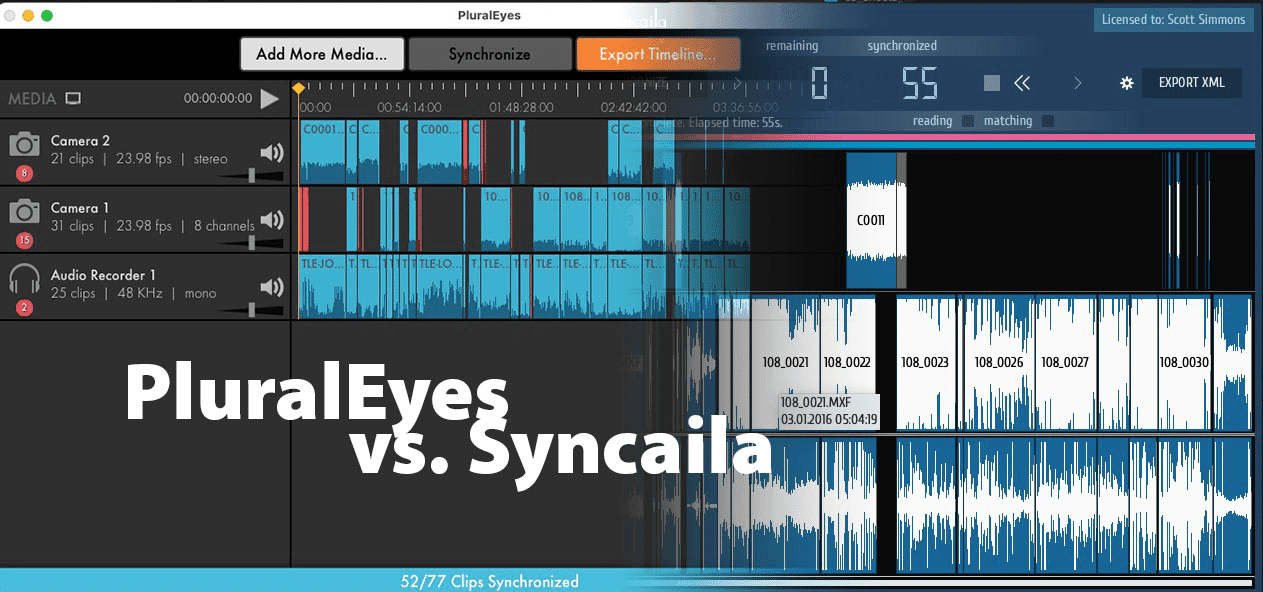Click the Audio Recorder 1 track name

pos(104,275)
